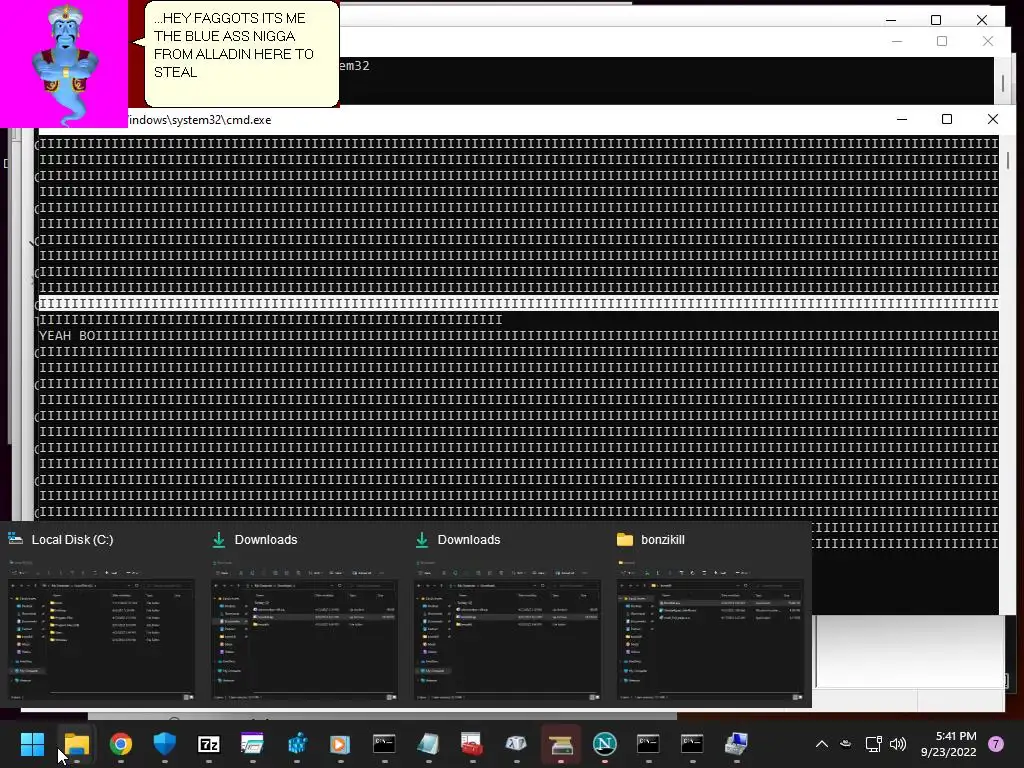Screen dimensions: 1024x768
Task: Close the topmost background window
Action: click(x=982, y=20)
